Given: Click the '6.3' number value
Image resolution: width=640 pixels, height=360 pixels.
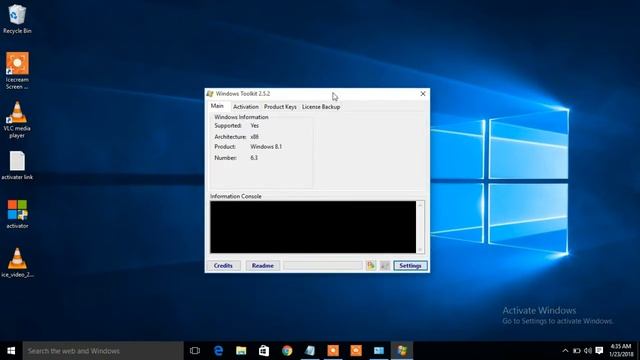Looking at the screenshot, I should click(254, 158).
